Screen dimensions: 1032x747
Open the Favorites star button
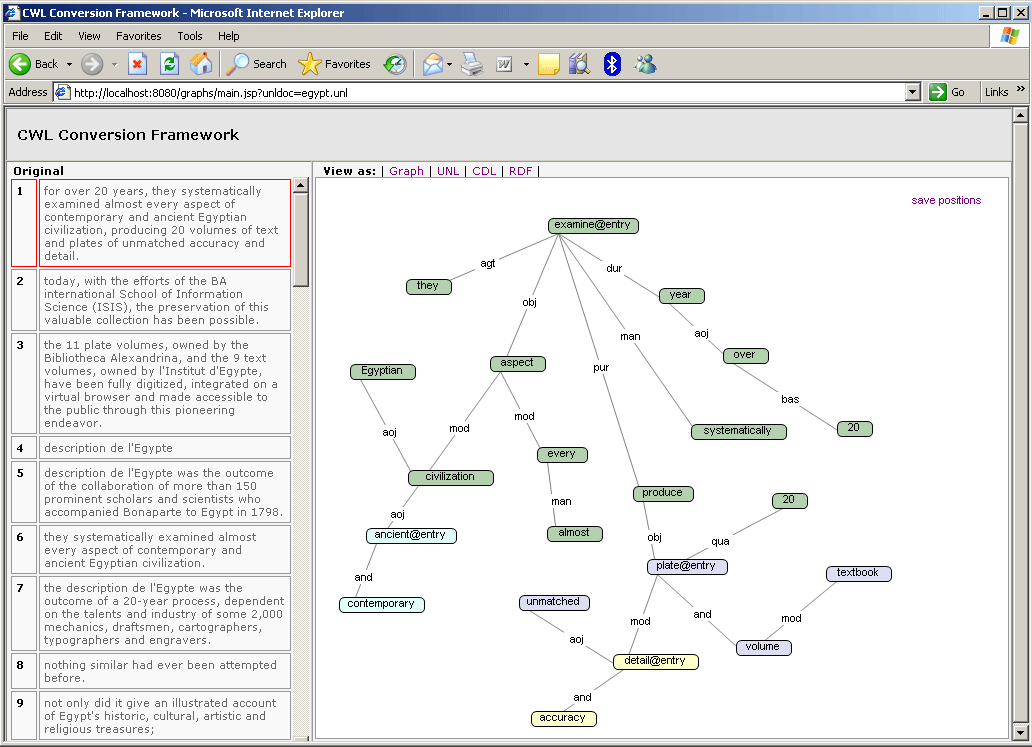point(335,64)
